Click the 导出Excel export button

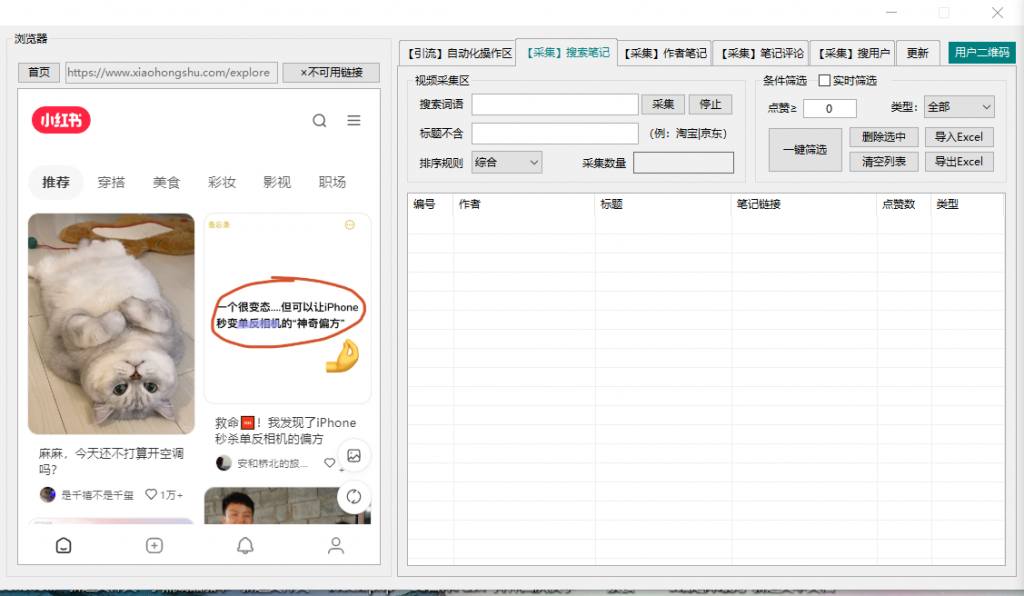coord(958,161)
